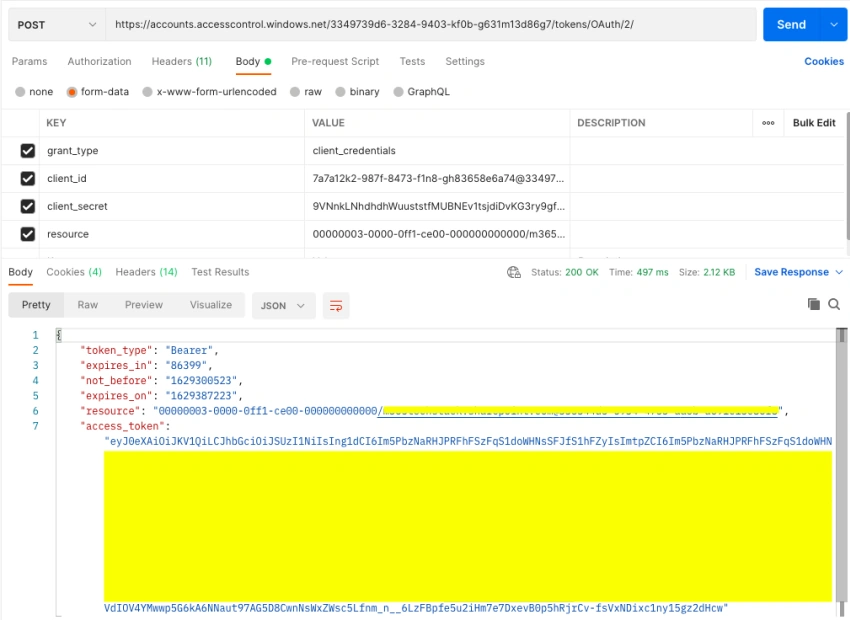Click the Send button
Viewport: 850px width, 620px height.
coord(792,24)
